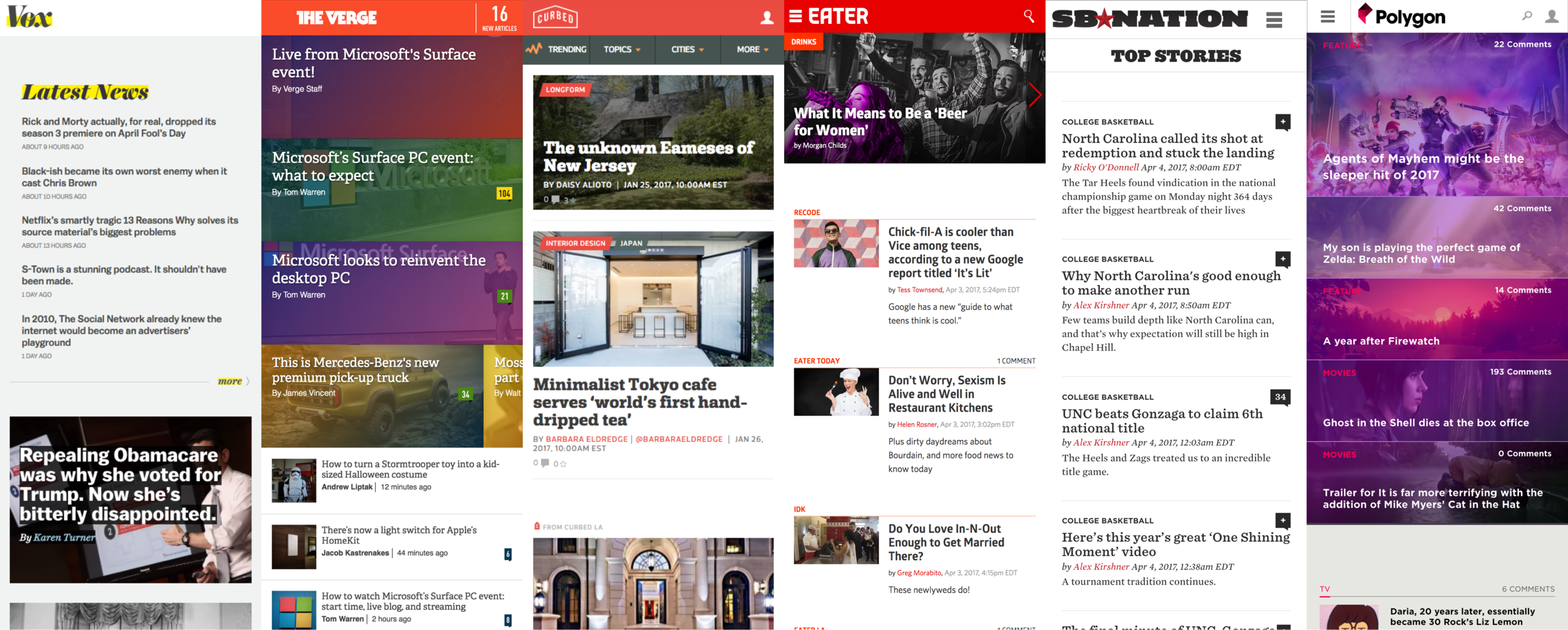1568x630 pixels.
Task: Click the Polygon logo
Action: (1402, 16)
